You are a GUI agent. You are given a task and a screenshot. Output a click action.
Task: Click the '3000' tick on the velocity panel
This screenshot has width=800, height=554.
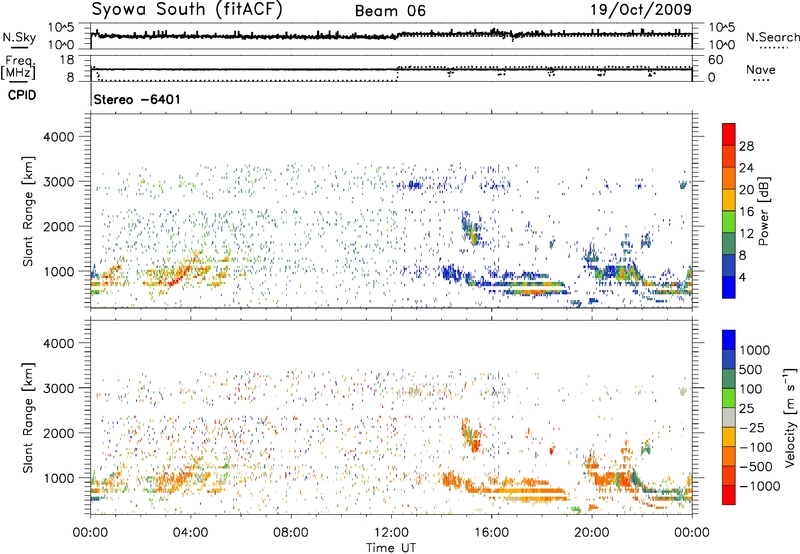59,388
